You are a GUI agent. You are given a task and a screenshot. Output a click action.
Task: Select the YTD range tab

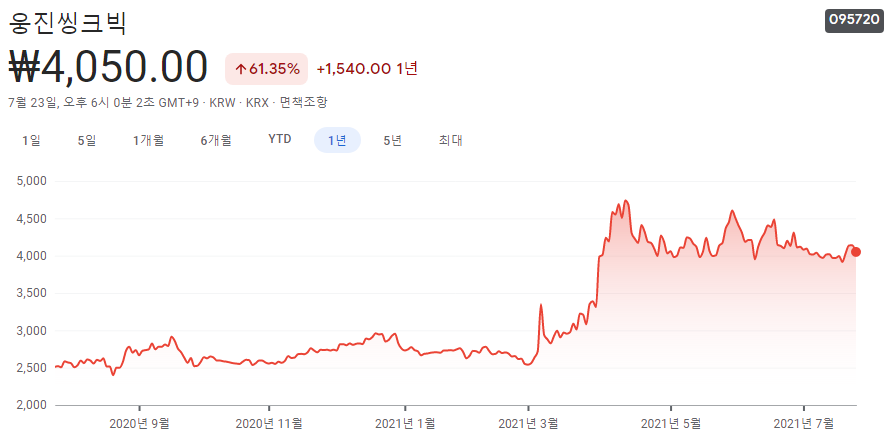coord(280,139)
